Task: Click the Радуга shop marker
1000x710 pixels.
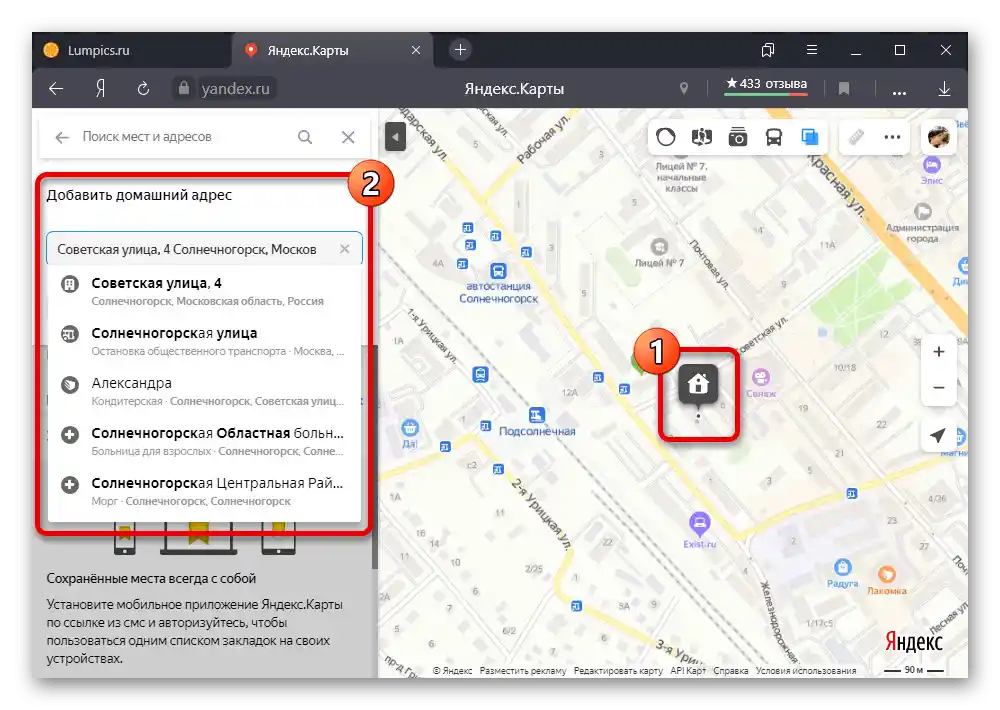Action: (x=842, y=567)
